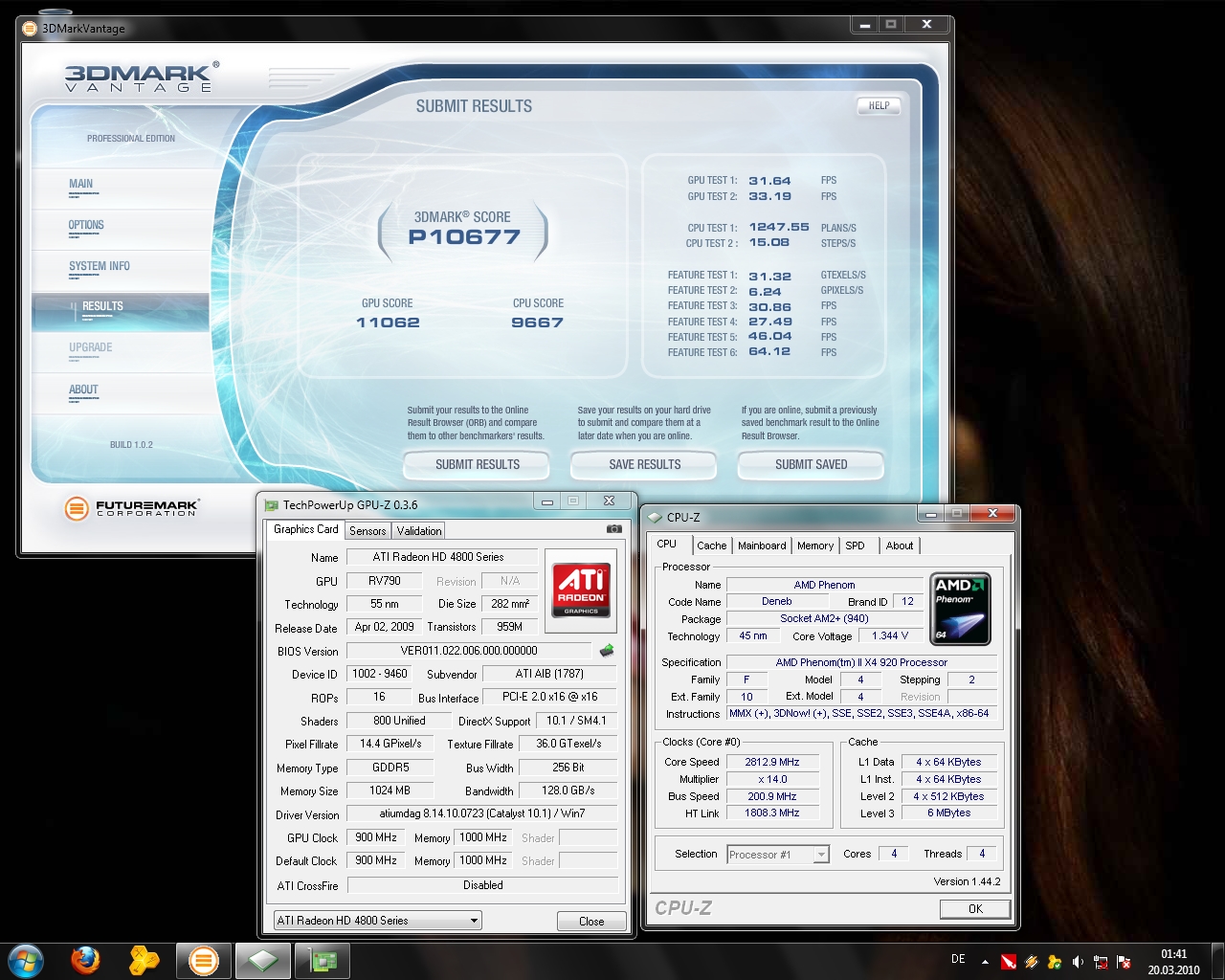The image size is (1225, 980).
Task: Click the ATI CrossFire Disabled field
Action: (482, 885)
